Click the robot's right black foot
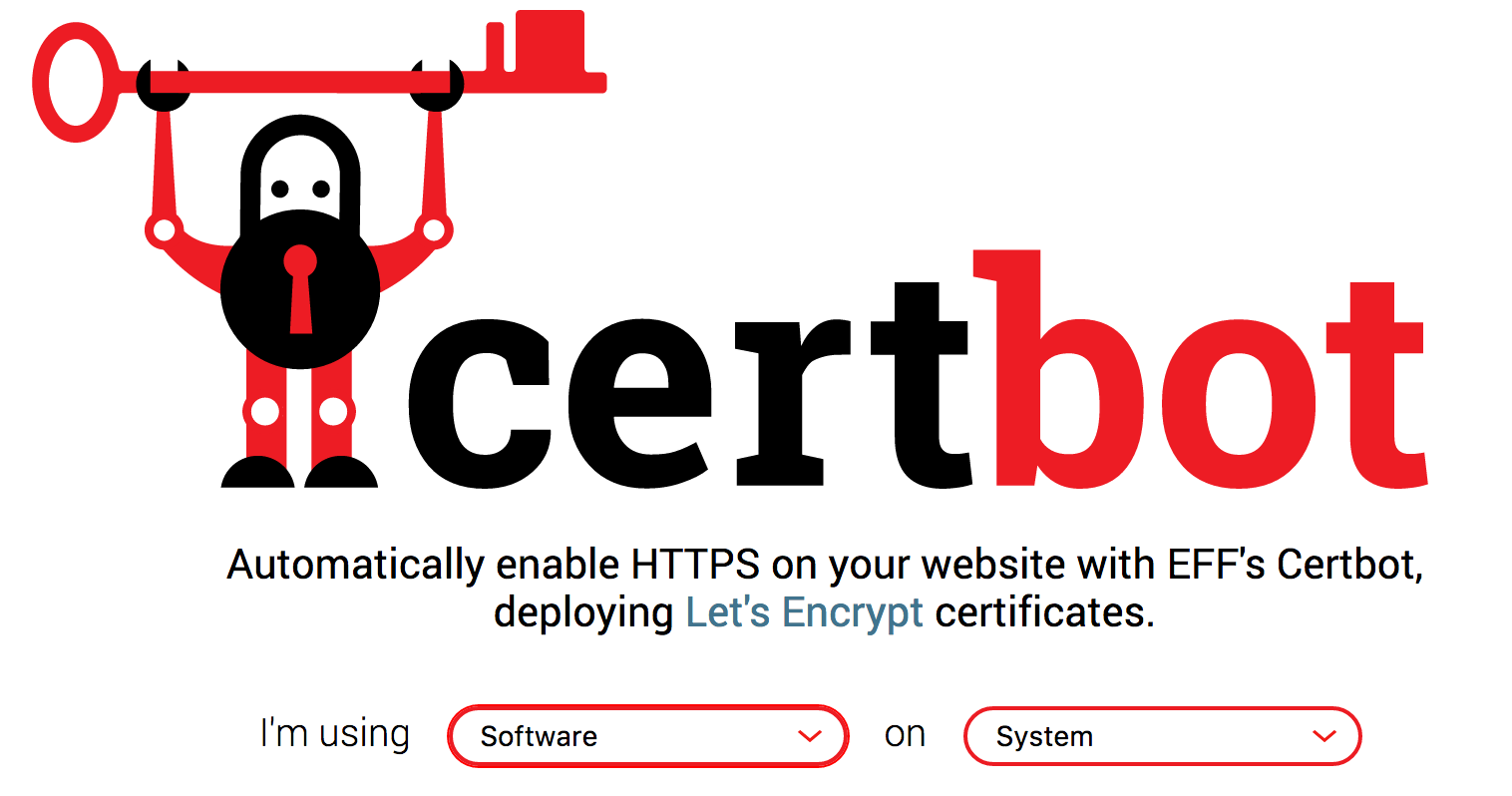The height and width of the screenshot is (796, 1512). 341,473
